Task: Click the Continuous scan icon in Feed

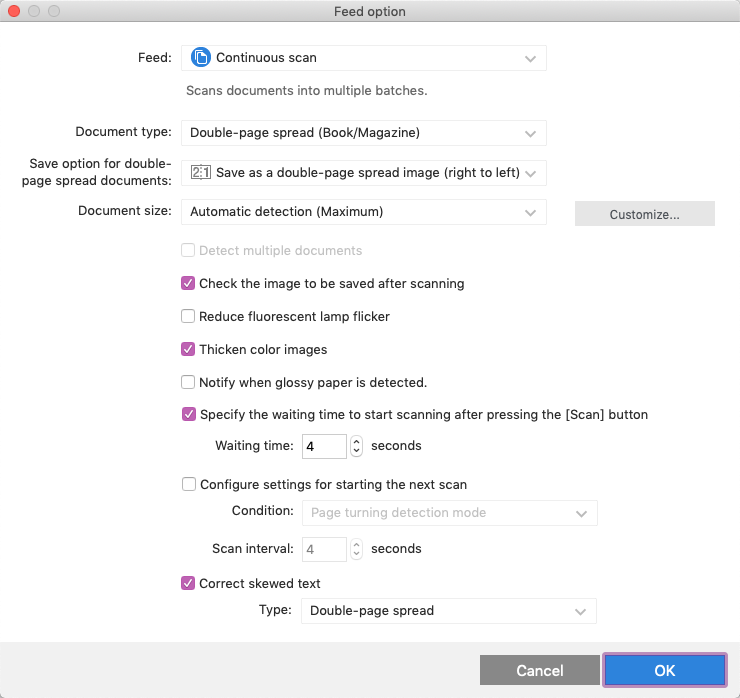Action: (200, 59)
